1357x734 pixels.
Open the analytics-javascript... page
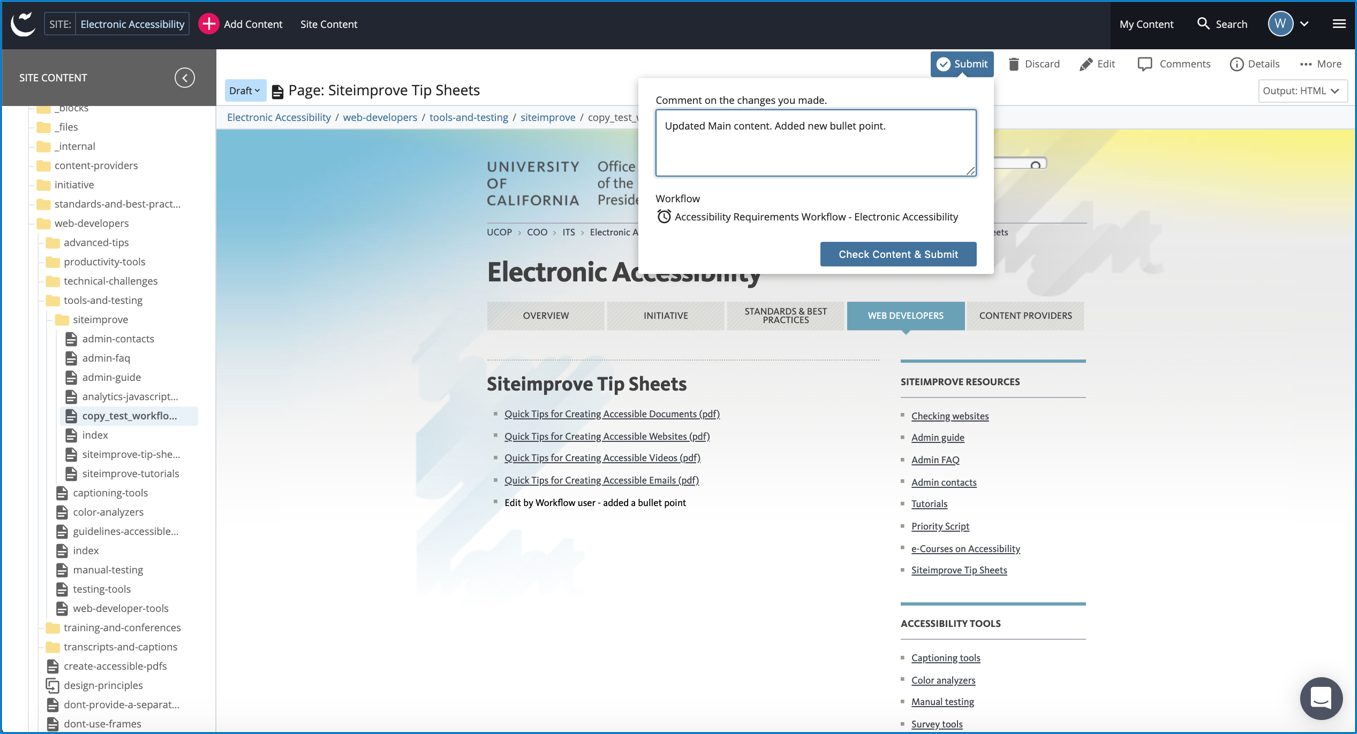click(x=130, y=397)
